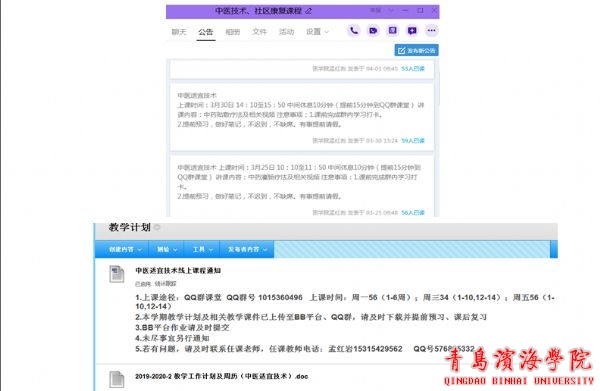Expand the 工具 menu

coord(202,249)
